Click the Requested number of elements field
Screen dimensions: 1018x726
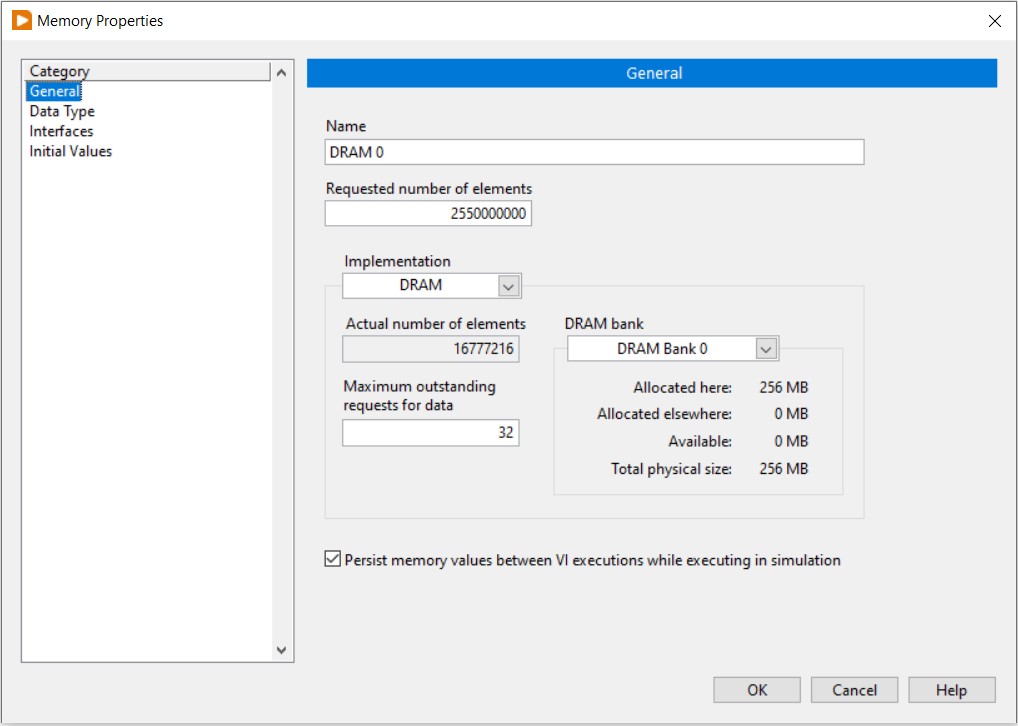click(428, 214)
